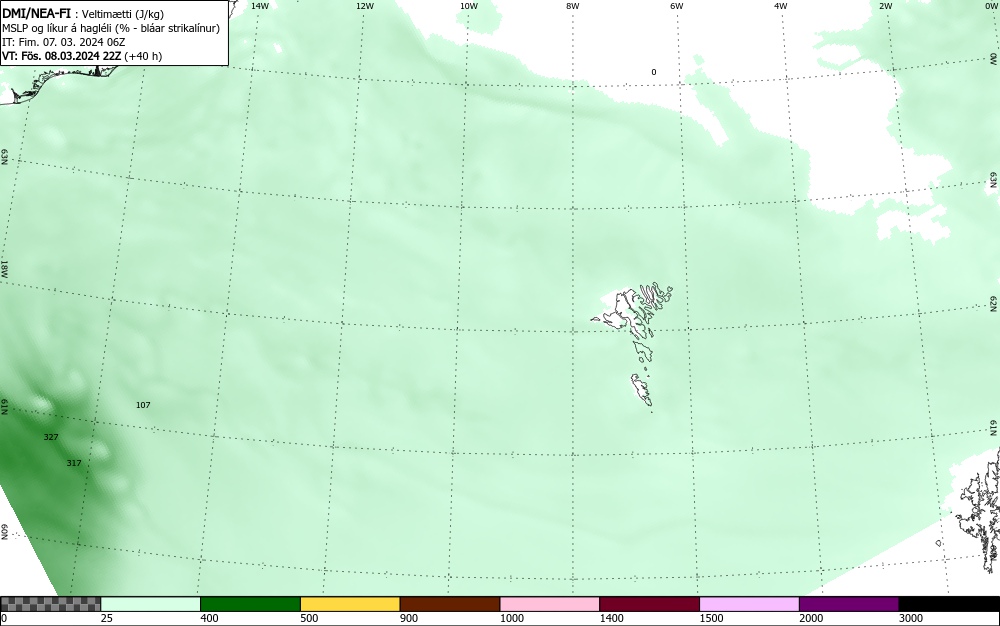The image size is (1000, 626).
Task: Click the legend scale label 25
Action: [x=107, y=618]
